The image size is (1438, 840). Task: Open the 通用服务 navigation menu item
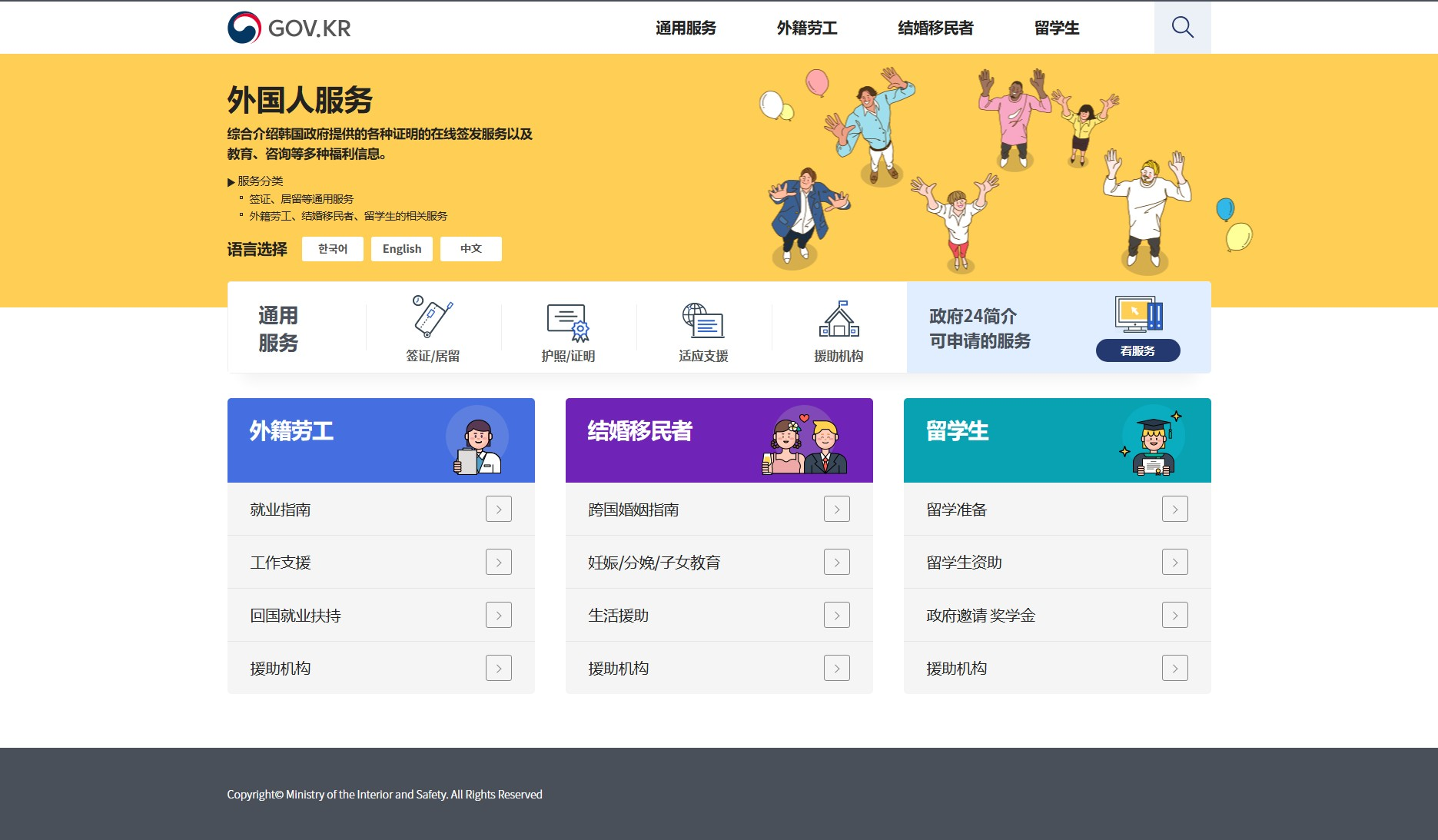tap(685, 27)
